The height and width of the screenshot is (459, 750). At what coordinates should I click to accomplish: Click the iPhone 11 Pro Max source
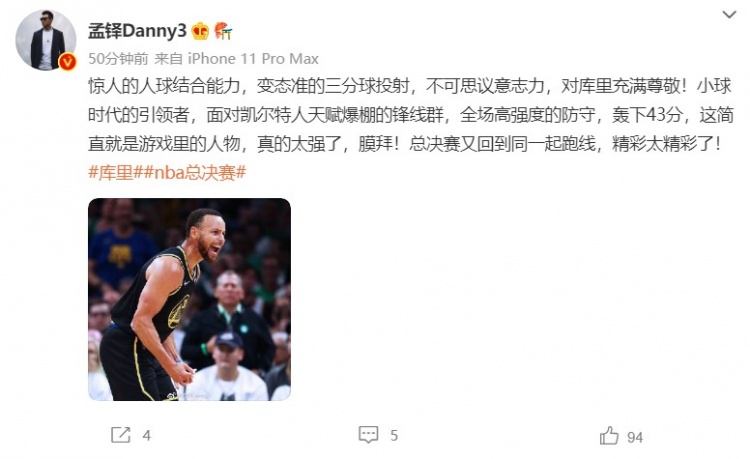click(x=253, y=59)
